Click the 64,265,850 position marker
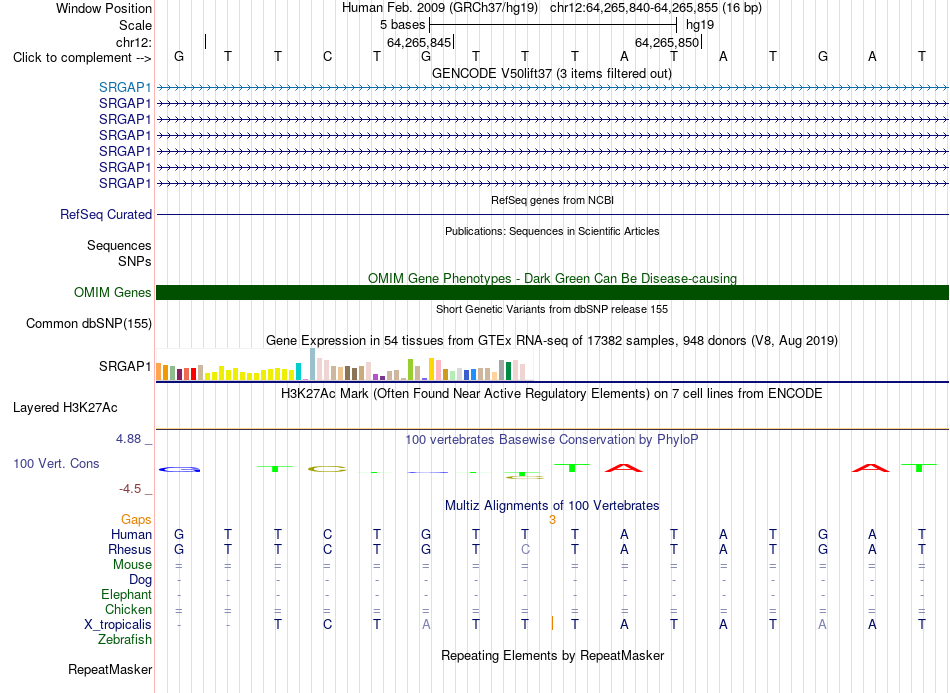 (667, 42)
